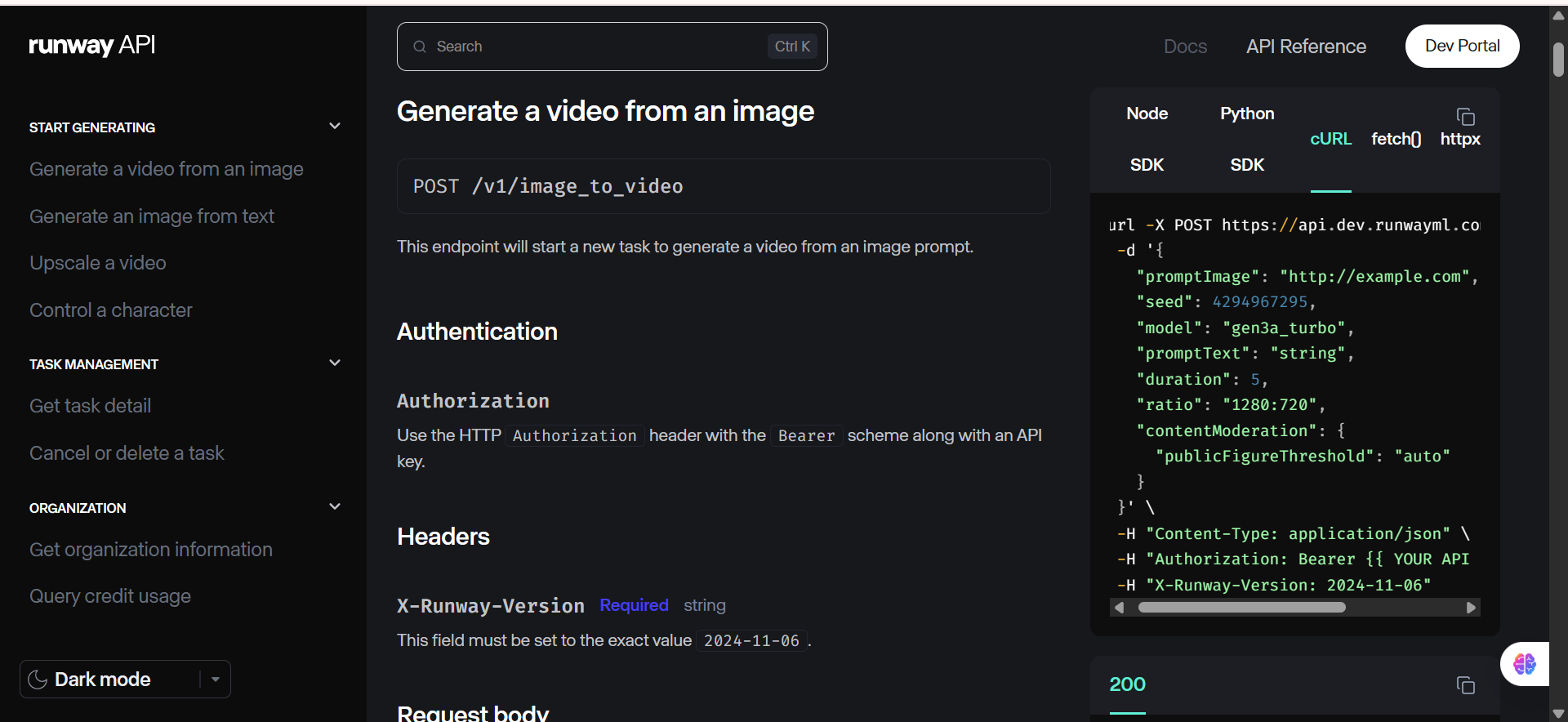Click the search magnifier icon

[x=420, y=47]
